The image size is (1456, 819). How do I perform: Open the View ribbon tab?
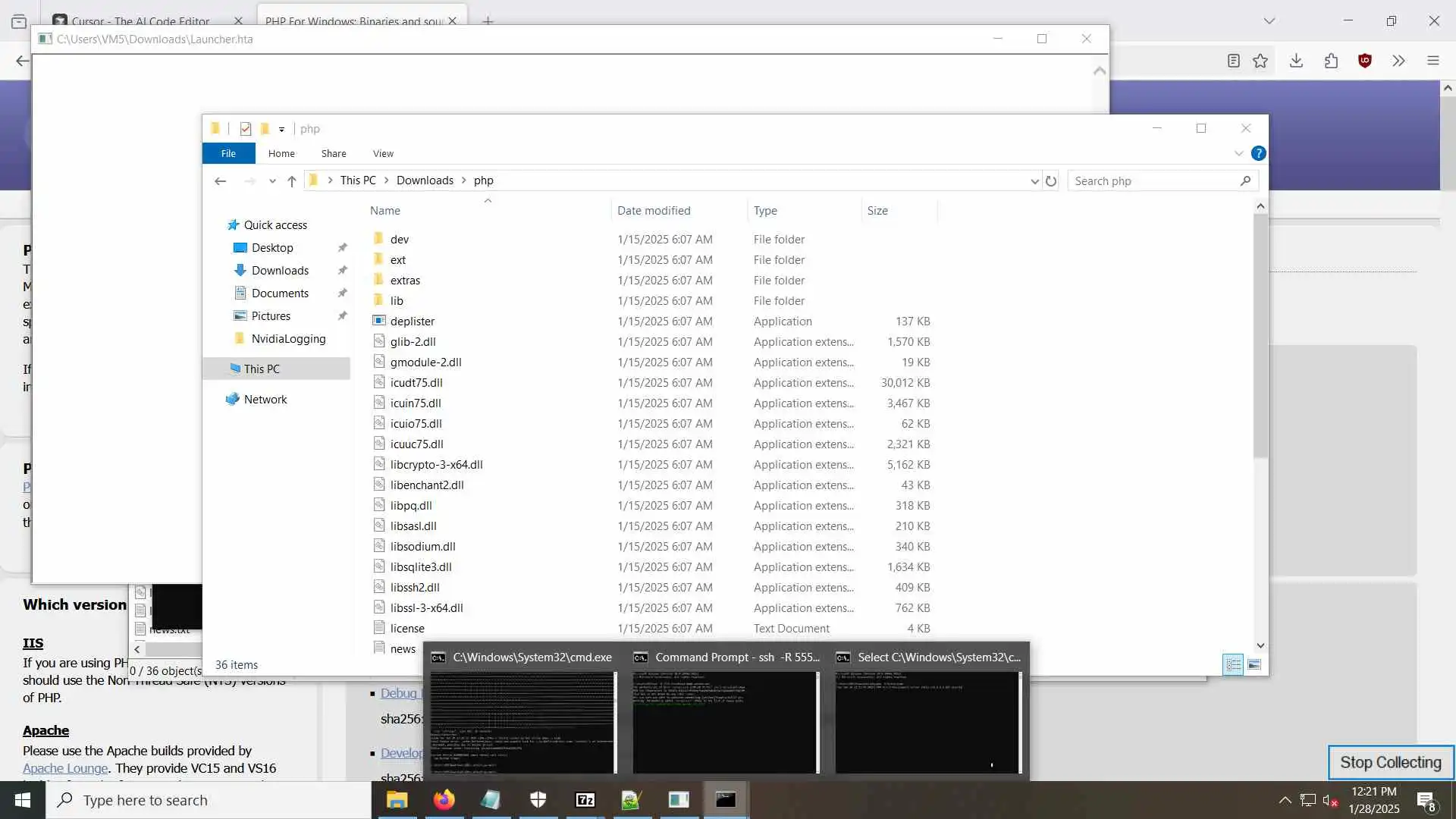coord(383,153)
